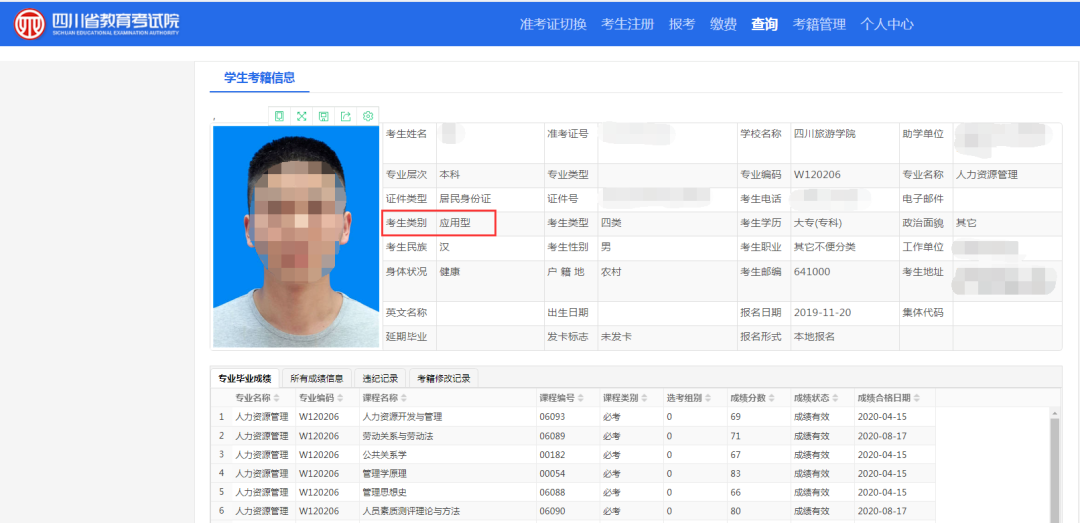This screenshot has height=523, width=1080.
Task: Sort by the 课程类别 column arrows
Action: [643, 398]
